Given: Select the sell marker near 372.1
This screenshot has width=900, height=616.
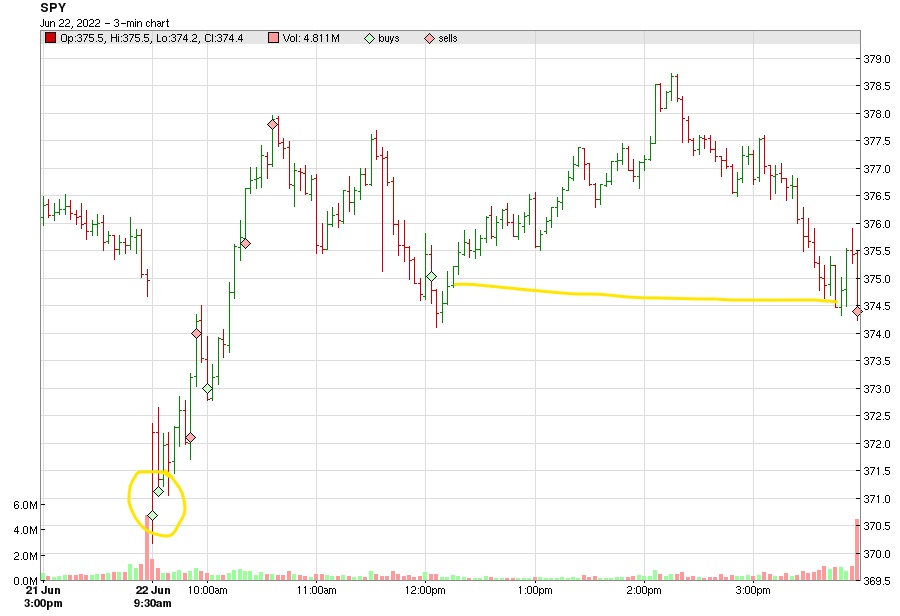Looking at the screenshot, I should point(191,438).
